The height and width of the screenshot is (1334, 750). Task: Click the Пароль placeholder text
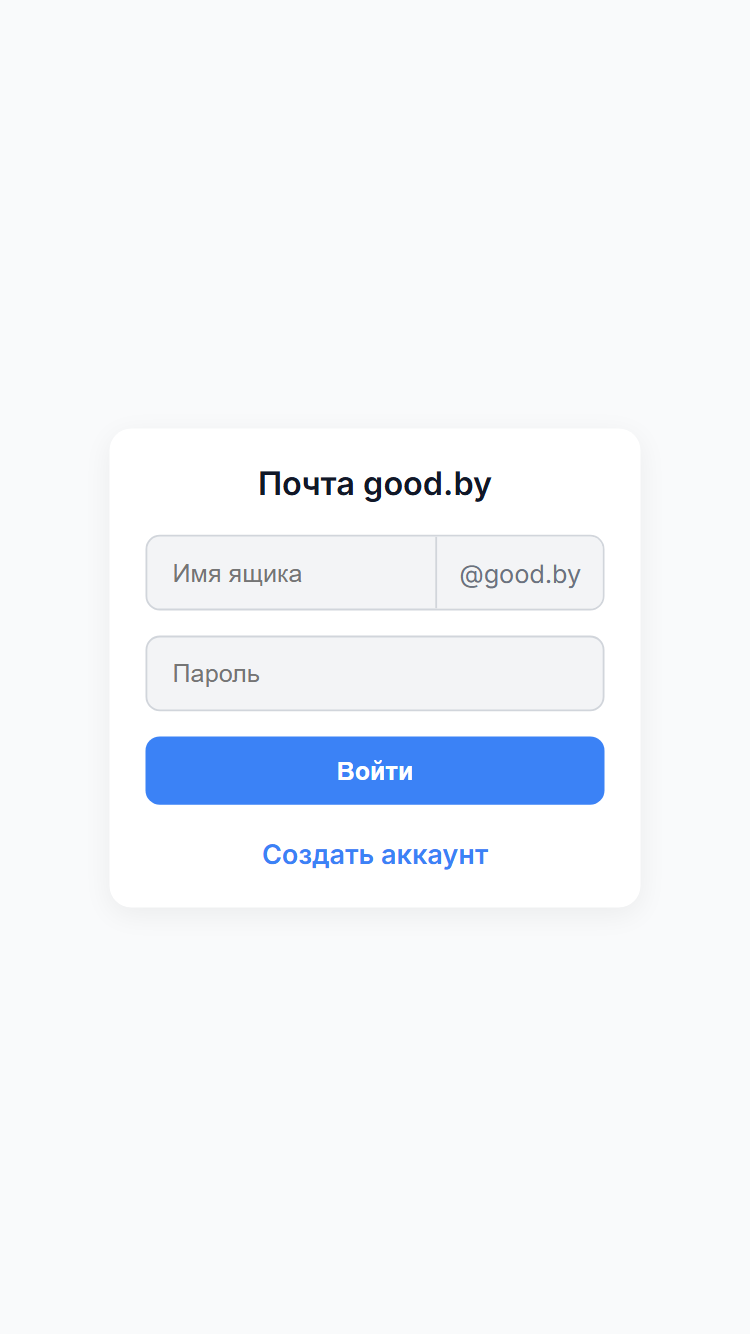[216, 674]
